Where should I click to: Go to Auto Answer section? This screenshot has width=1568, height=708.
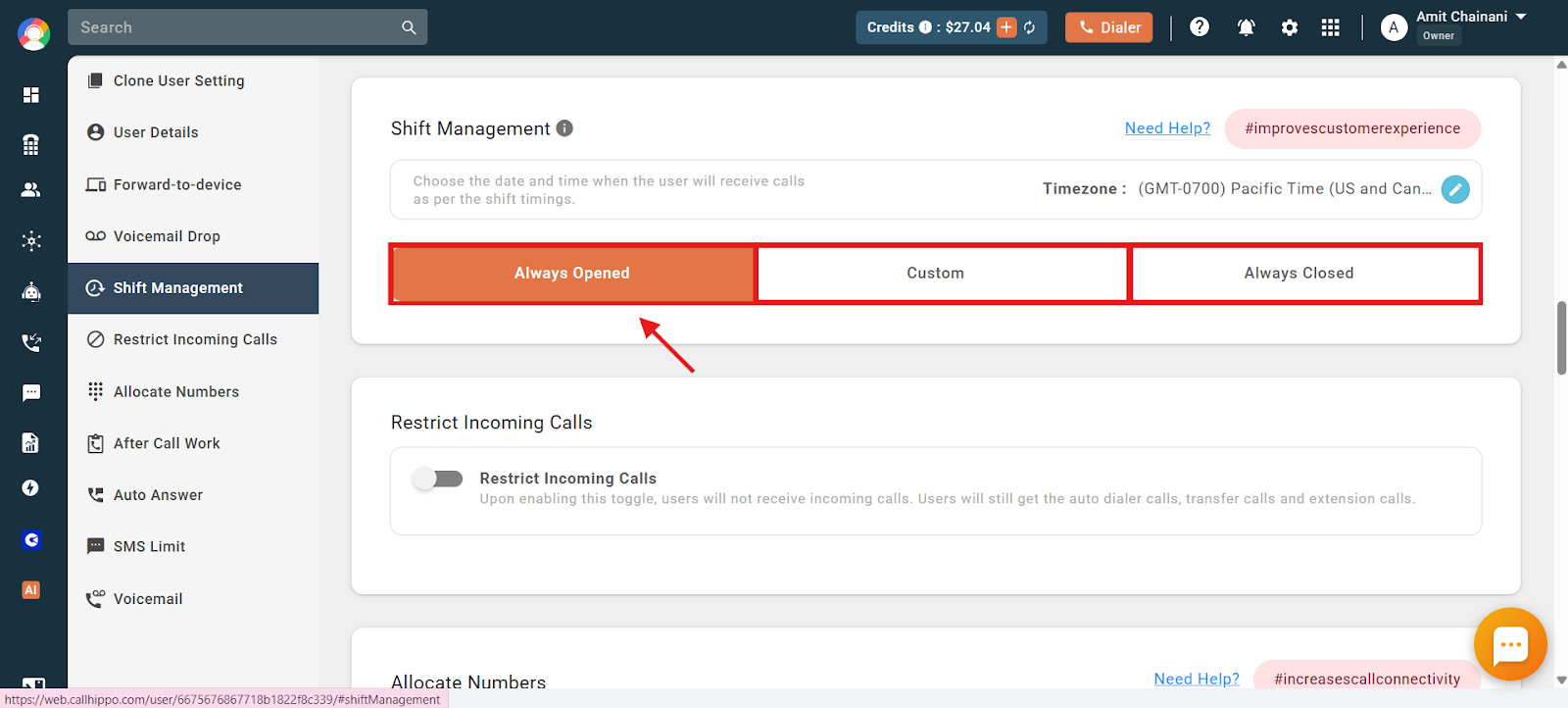193,495
